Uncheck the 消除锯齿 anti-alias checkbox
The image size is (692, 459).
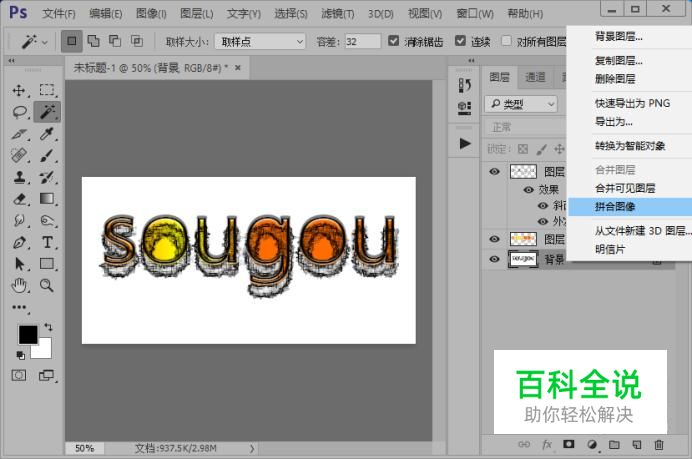pyautogui.click(x=393, y=41)
